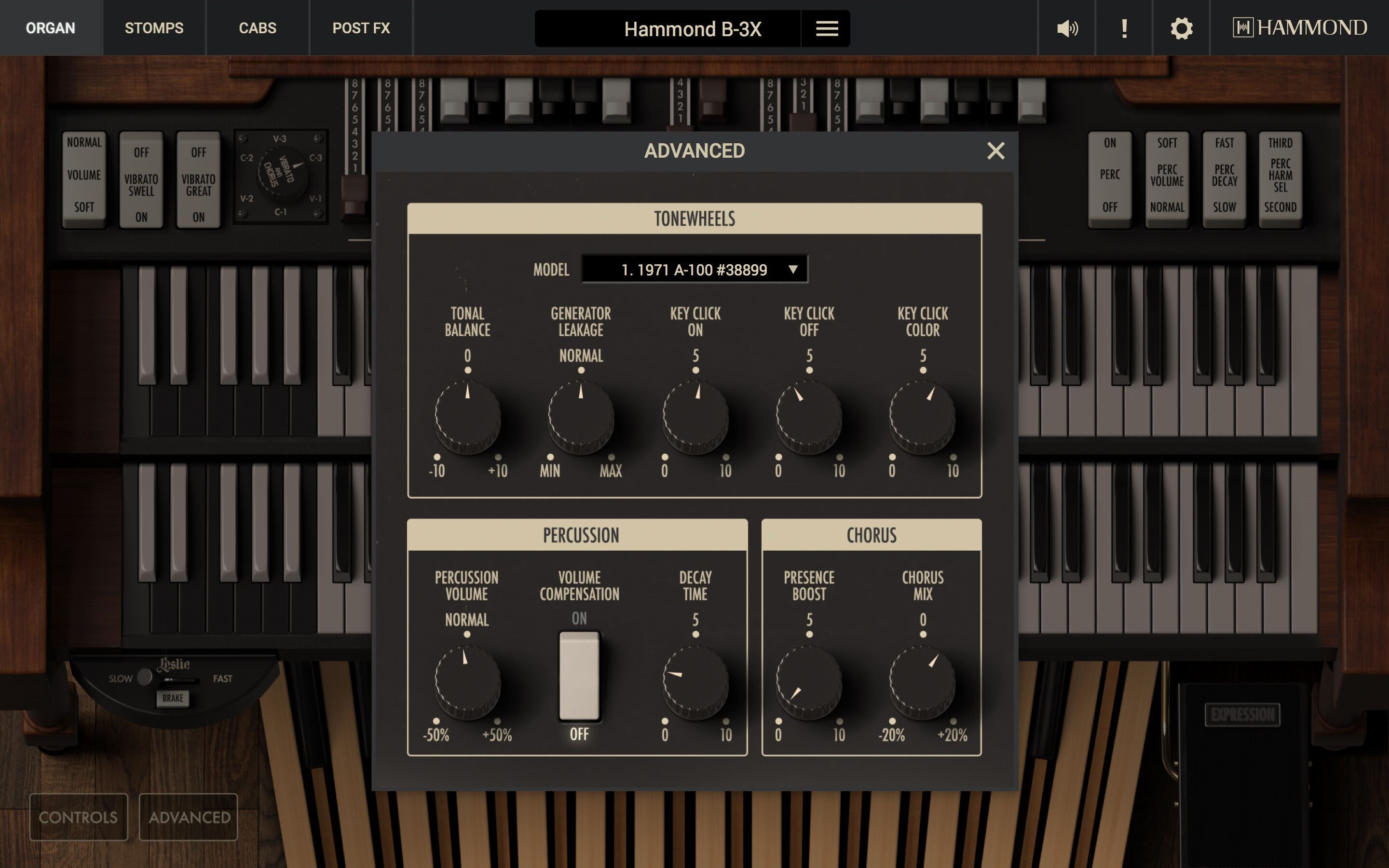Toggle the Vibrato Swell rocker switch
Image resolution: width=1389 pixels, height=868 pixels.
click(x=141, y=180)
